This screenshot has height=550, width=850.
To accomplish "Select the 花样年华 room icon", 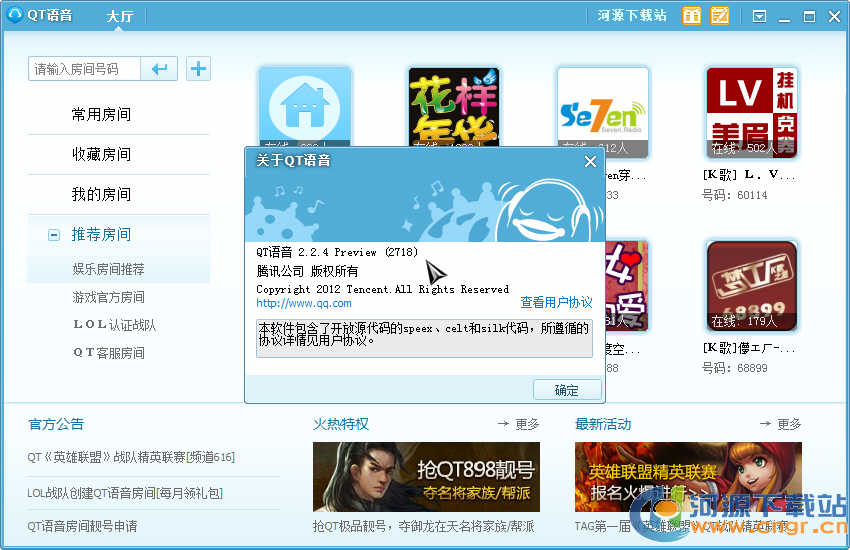I will click(454, 108).
